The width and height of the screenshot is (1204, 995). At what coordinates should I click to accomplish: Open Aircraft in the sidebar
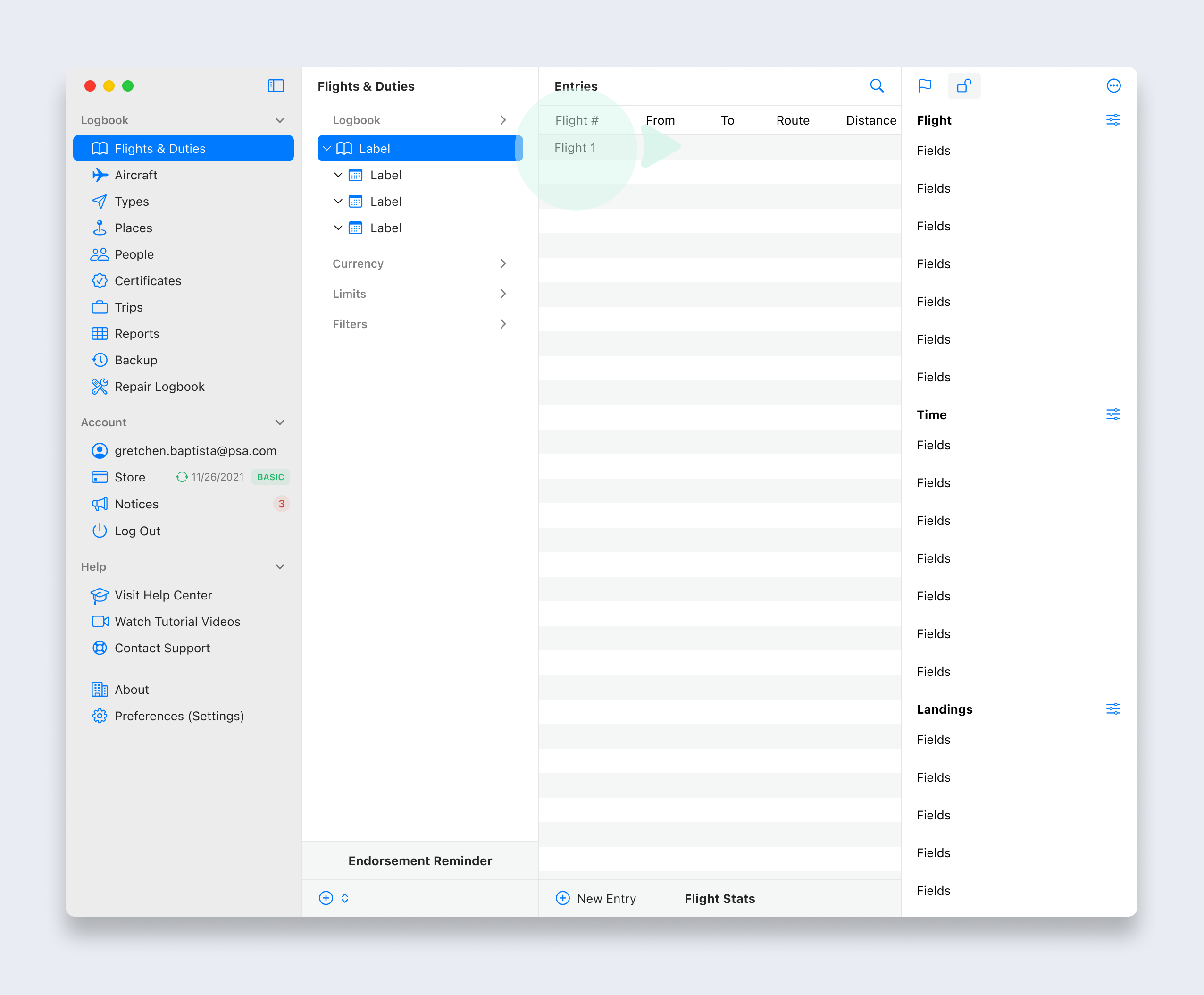tap(136, 175)
